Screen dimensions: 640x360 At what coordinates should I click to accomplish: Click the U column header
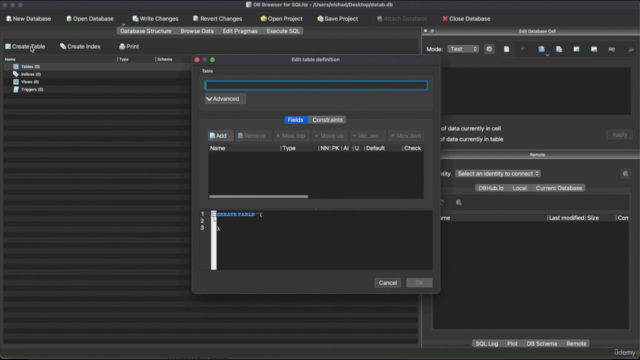pyautogui.click(x=357, y=148)
